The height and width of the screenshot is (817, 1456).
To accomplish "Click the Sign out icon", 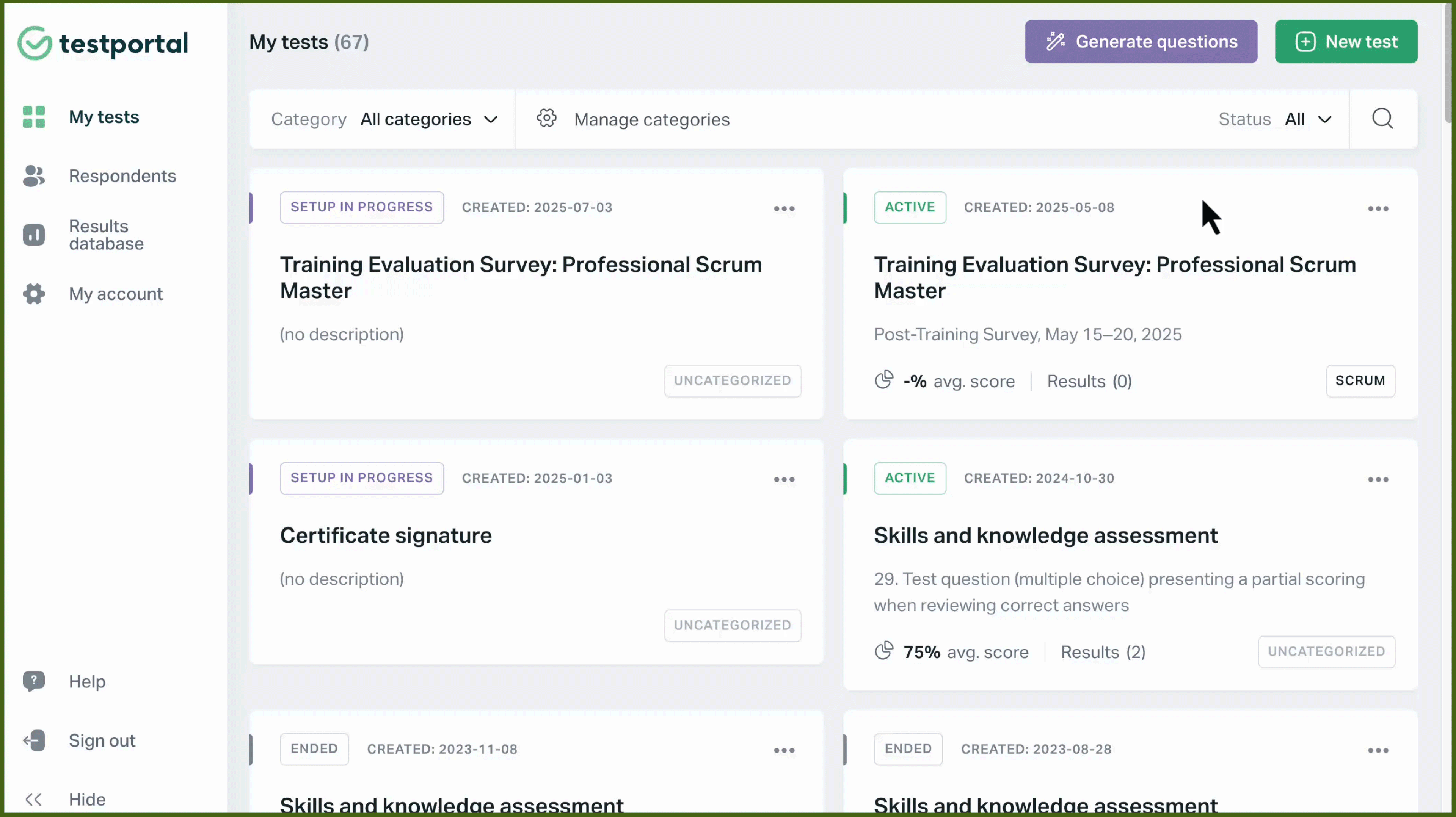I will click(33, 740).
